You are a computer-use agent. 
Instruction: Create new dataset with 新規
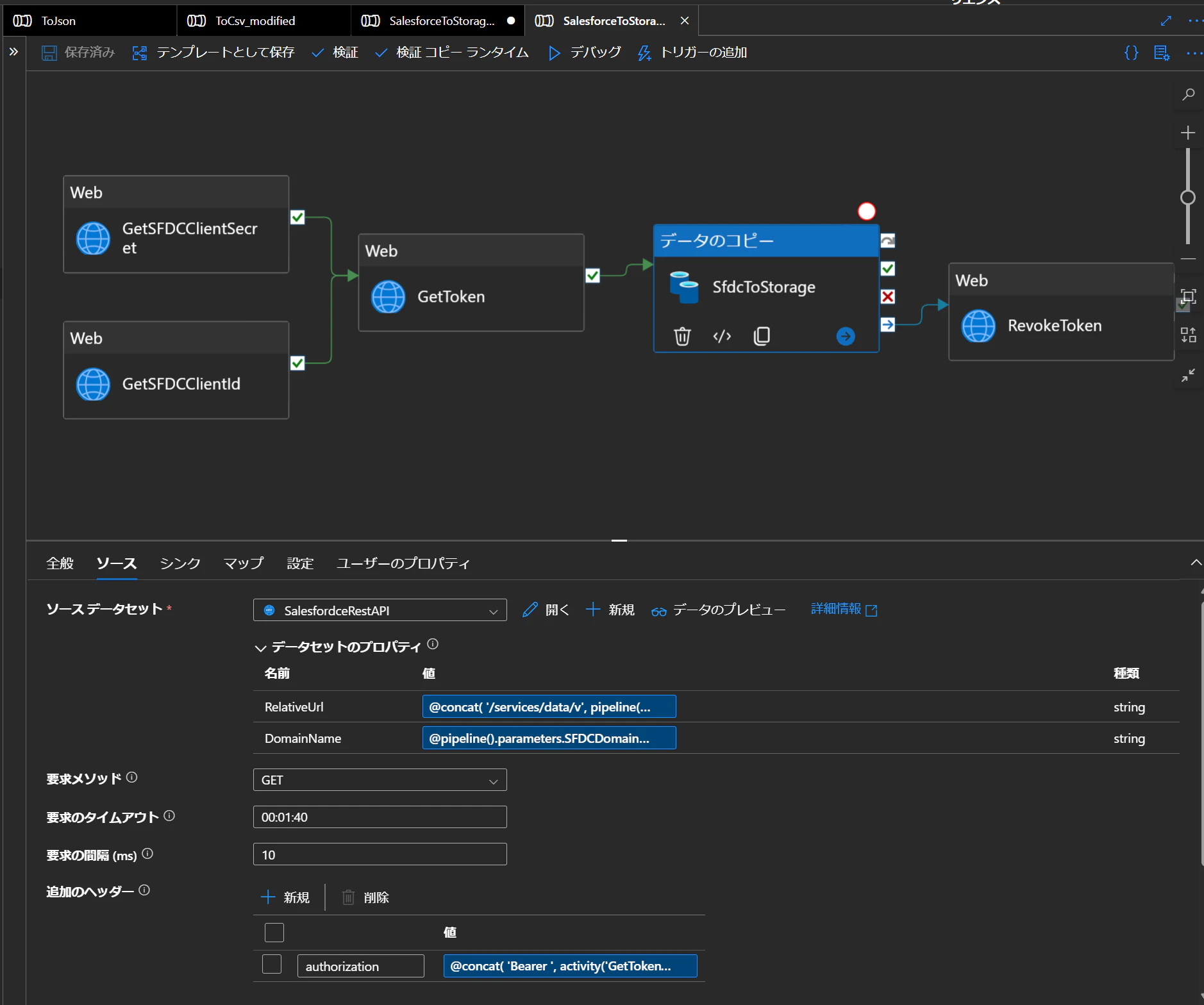coord(610,610)
